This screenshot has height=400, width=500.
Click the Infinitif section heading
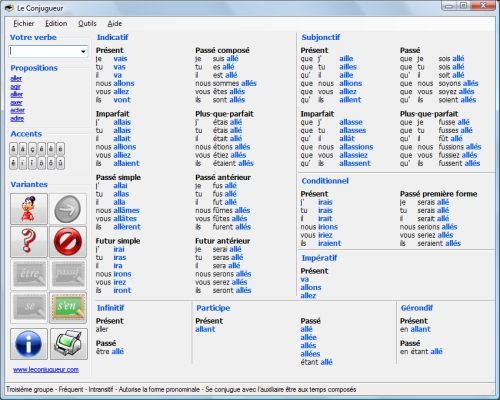(110, 308)
